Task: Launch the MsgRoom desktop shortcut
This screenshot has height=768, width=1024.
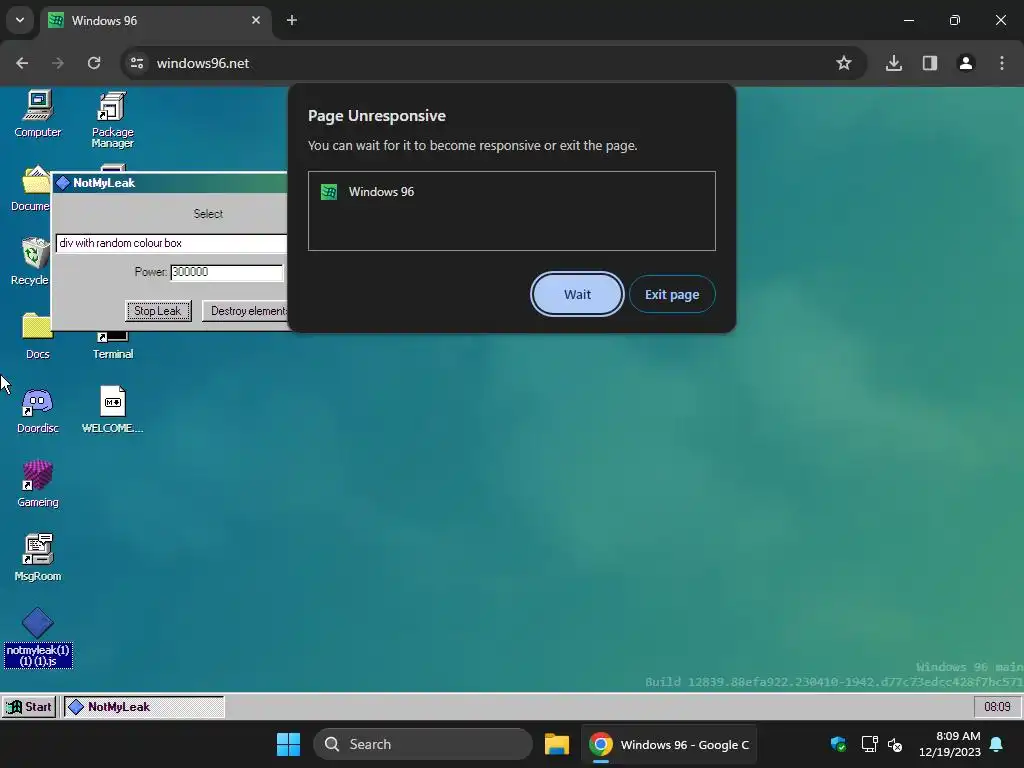Action: click(x=38, y=558)
